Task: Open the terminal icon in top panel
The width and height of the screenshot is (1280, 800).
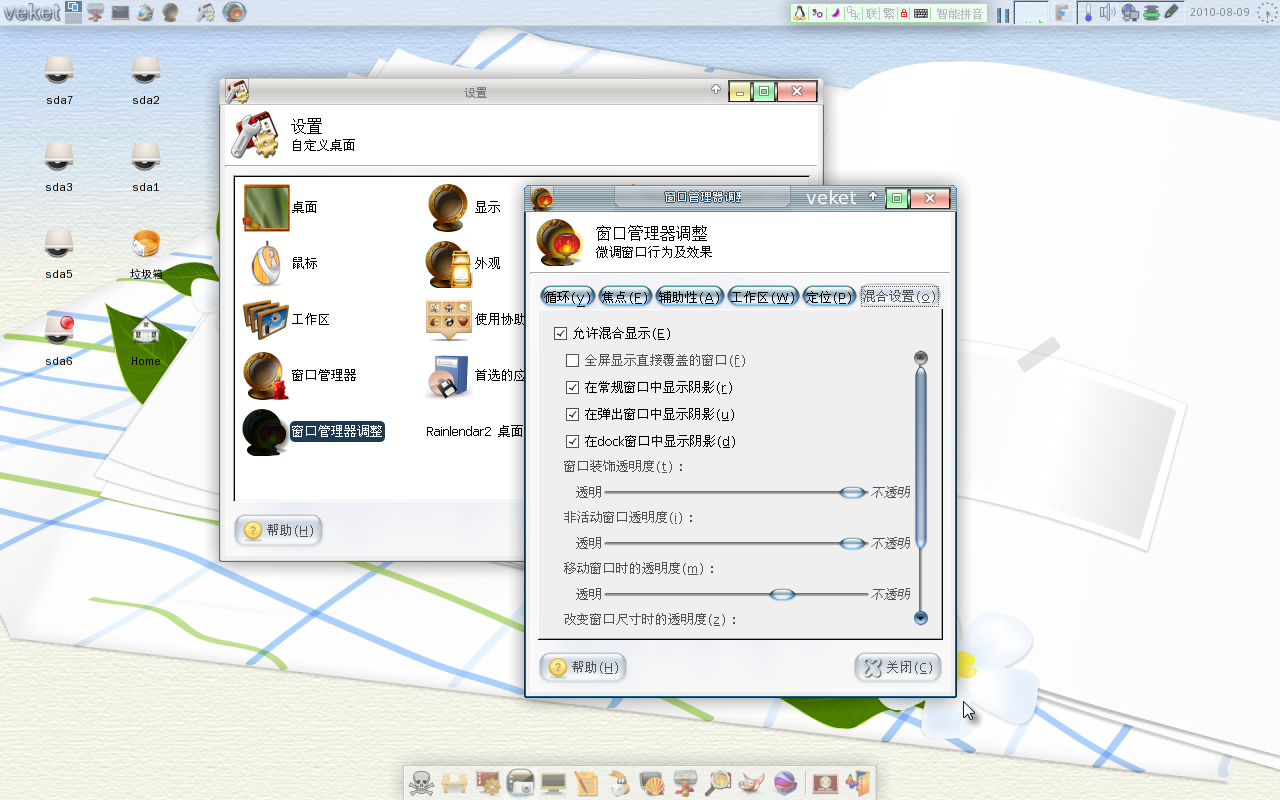Action: point(120,12)
